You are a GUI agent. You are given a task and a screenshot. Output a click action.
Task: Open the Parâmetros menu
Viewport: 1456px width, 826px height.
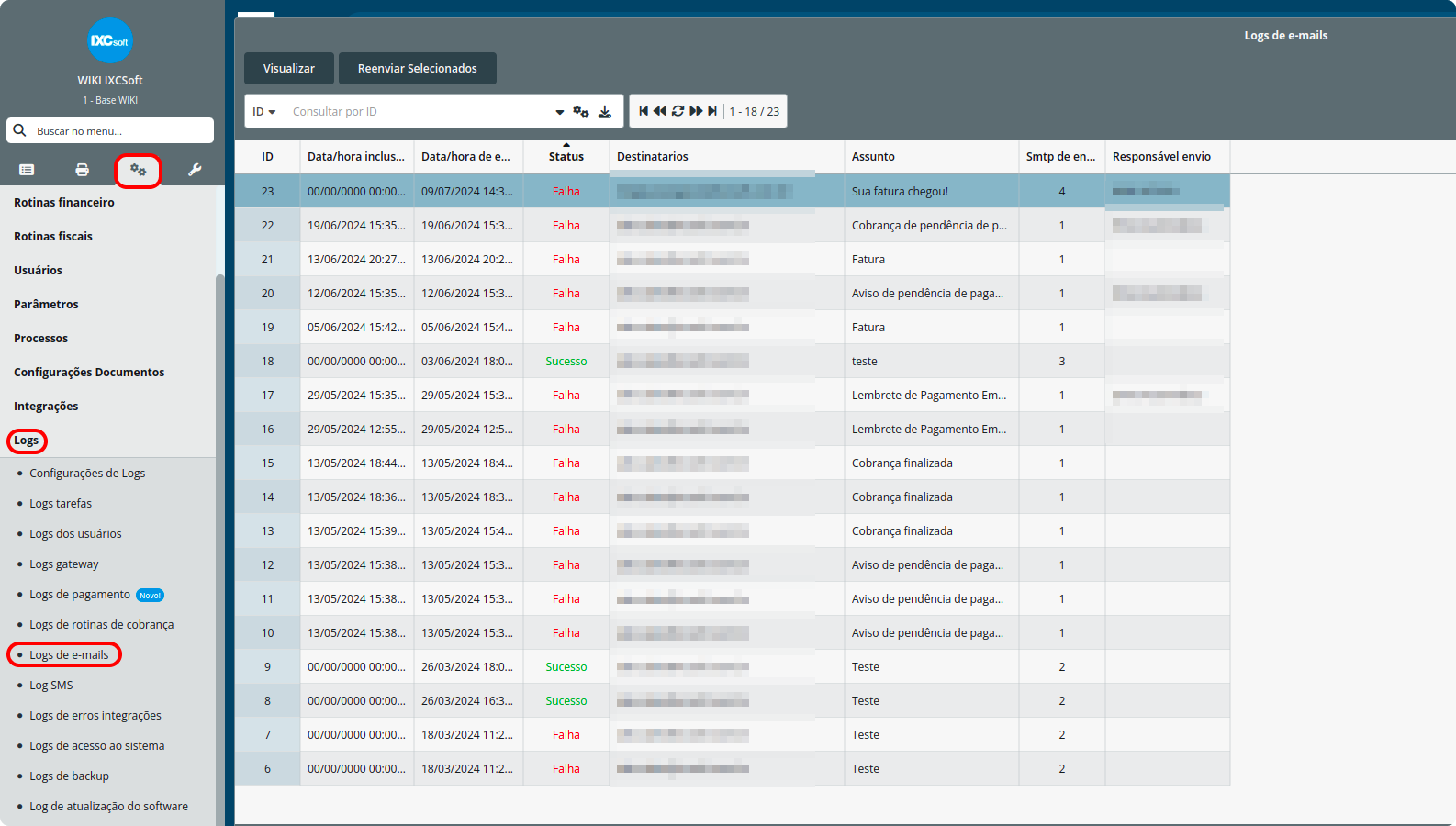(x=46, y=305)
